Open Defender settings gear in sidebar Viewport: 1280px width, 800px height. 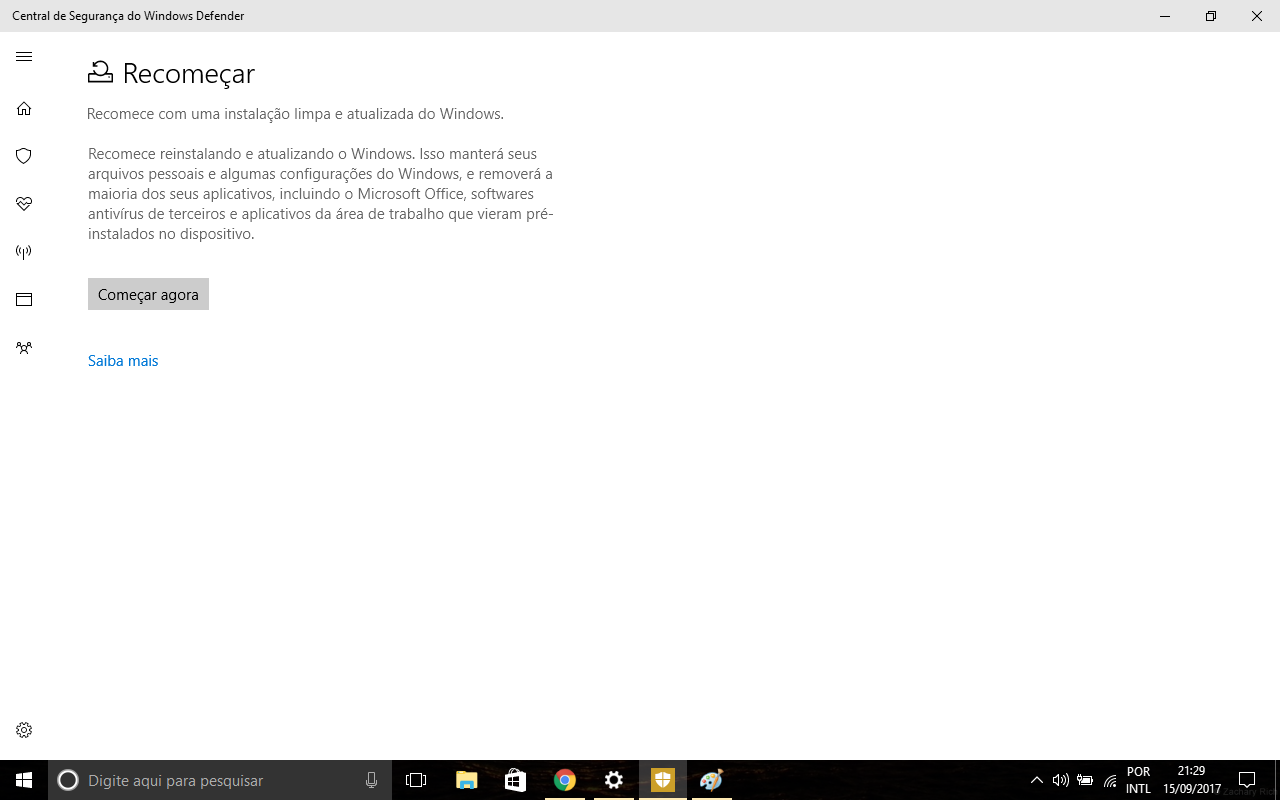tap(24, 730)
